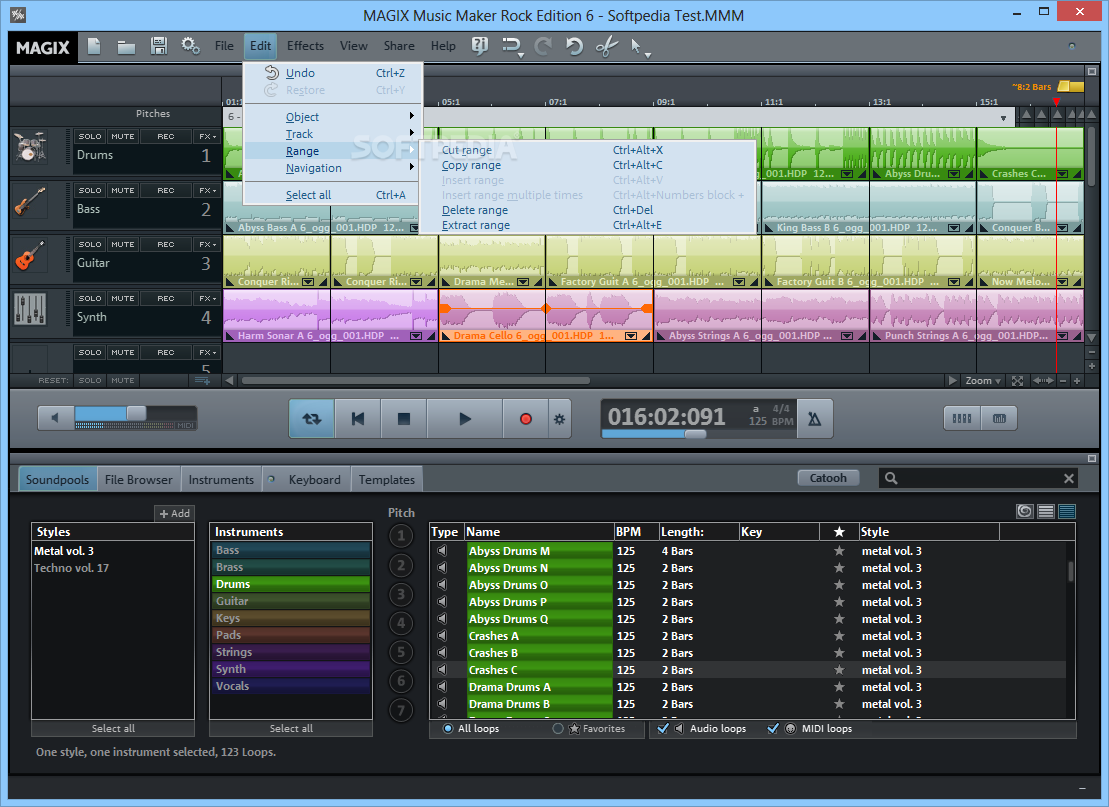The width and height of the screenshot is (1109, 807).
Task: Select the Favorites radio button
Action: point(558,728)
